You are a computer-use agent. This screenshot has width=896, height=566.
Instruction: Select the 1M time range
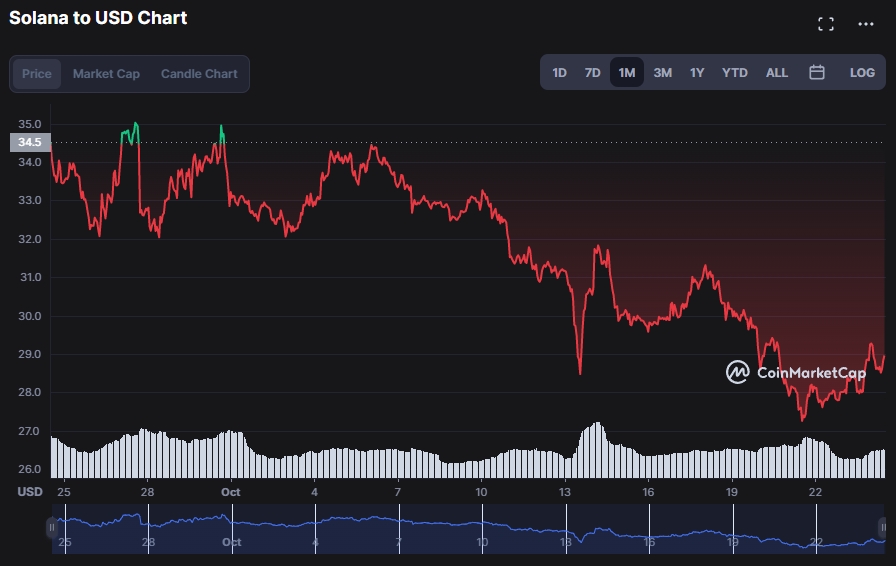627,73
